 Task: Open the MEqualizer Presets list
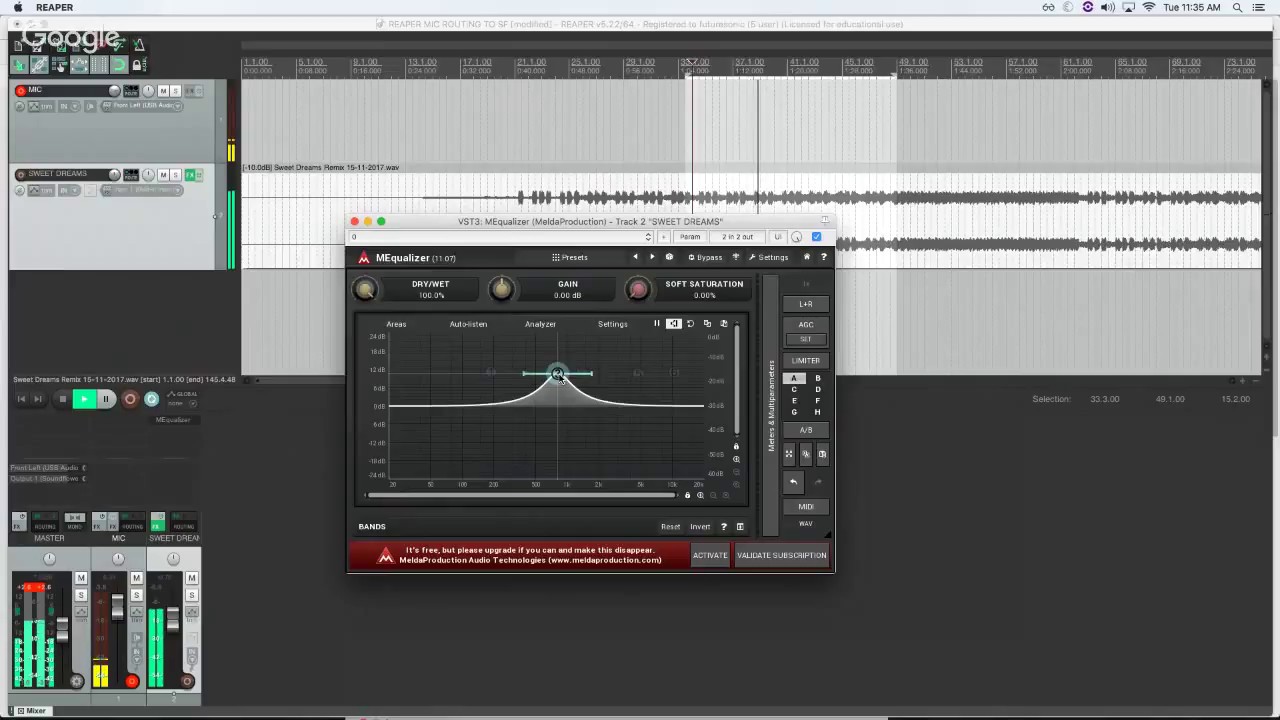tap(570, 257)
